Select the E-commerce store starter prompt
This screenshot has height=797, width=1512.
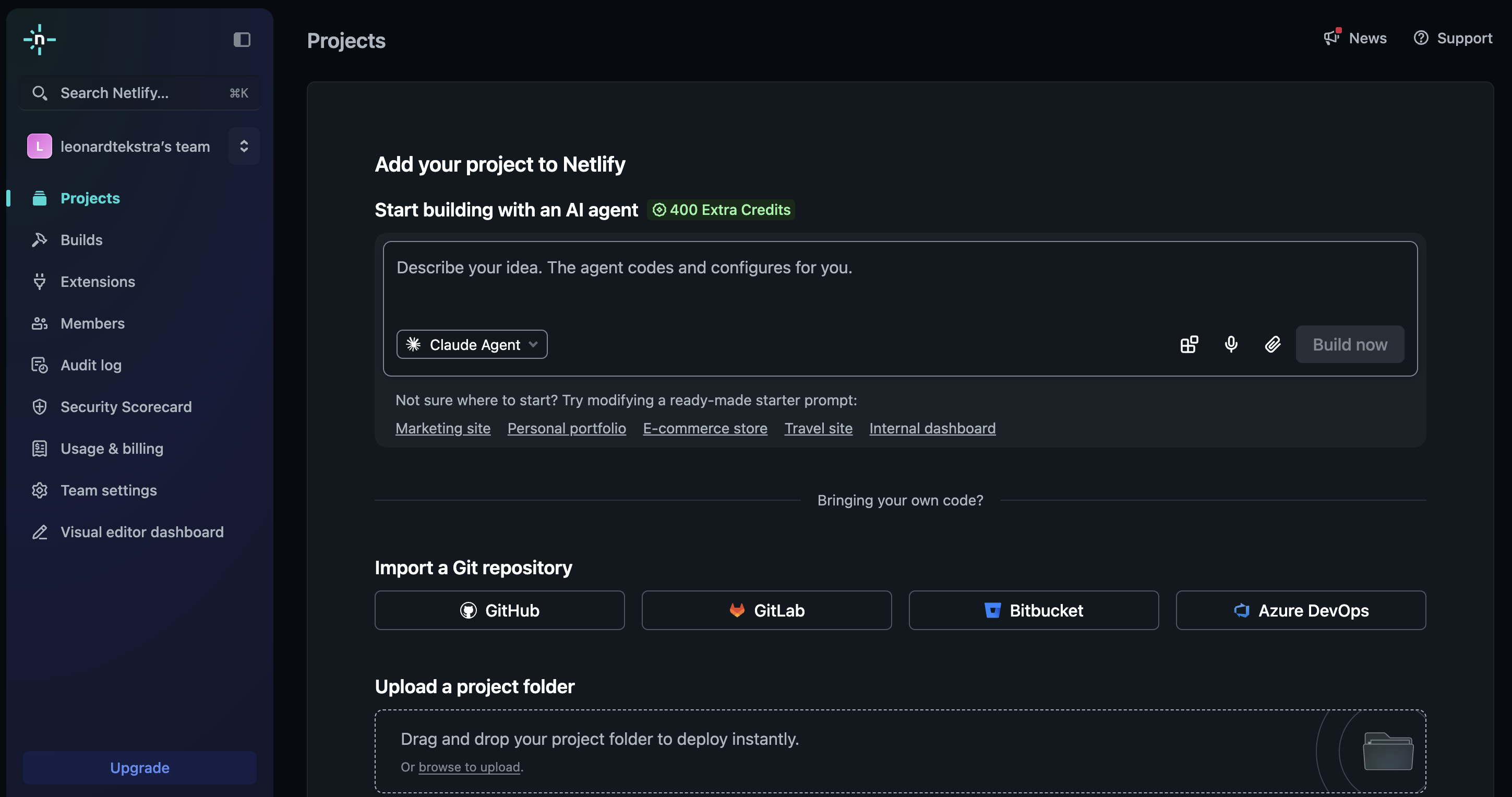click(x=704, y=428)
